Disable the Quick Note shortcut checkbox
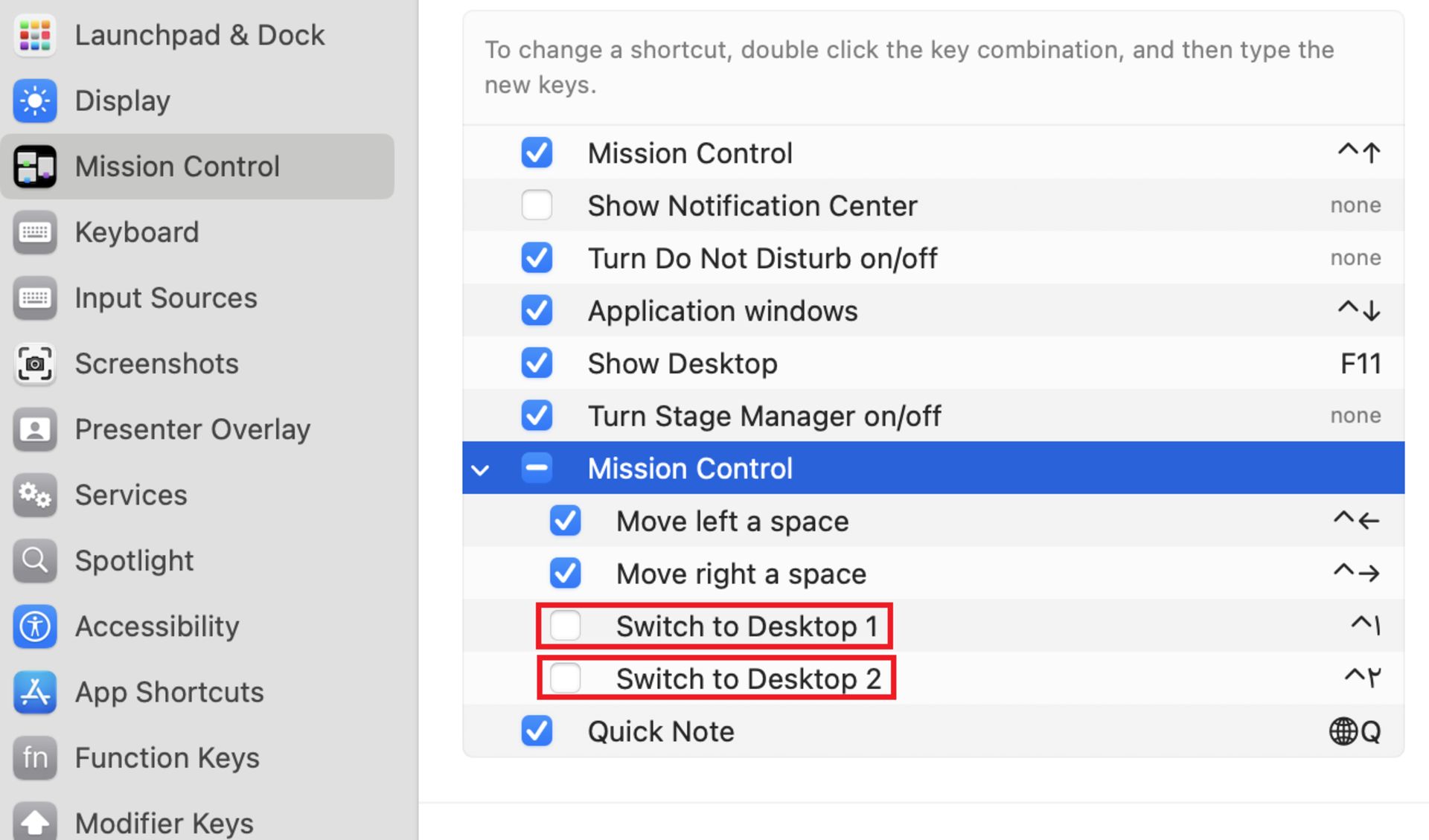 coord(537,731)
